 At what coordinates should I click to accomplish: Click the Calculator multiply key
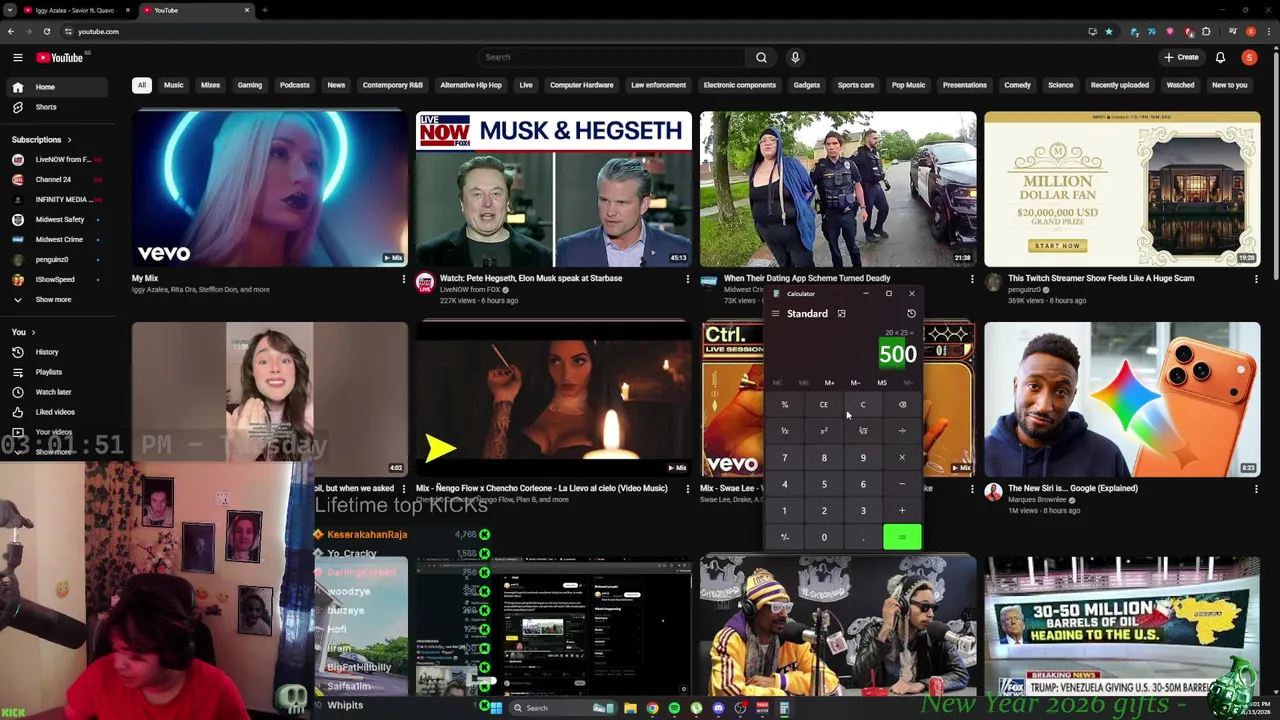(902, 458)
